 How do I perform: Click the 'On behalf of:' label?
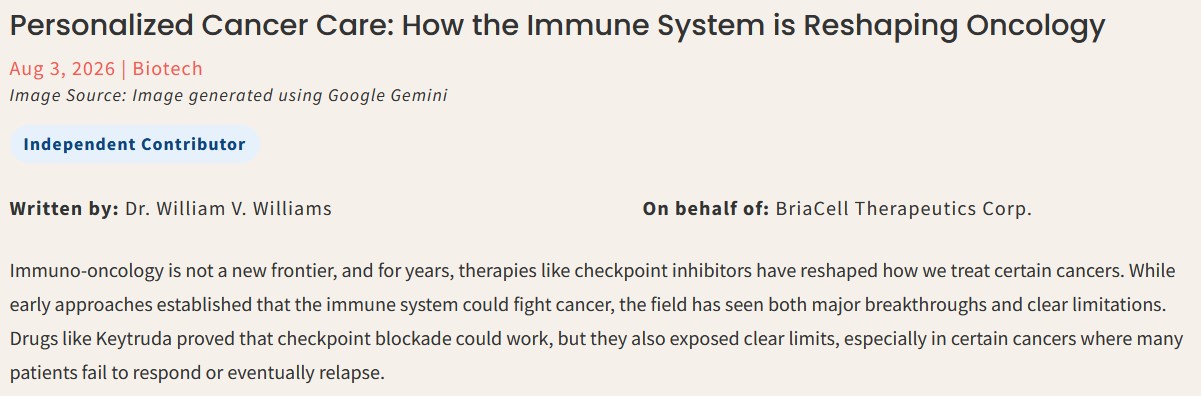point(706,209)
